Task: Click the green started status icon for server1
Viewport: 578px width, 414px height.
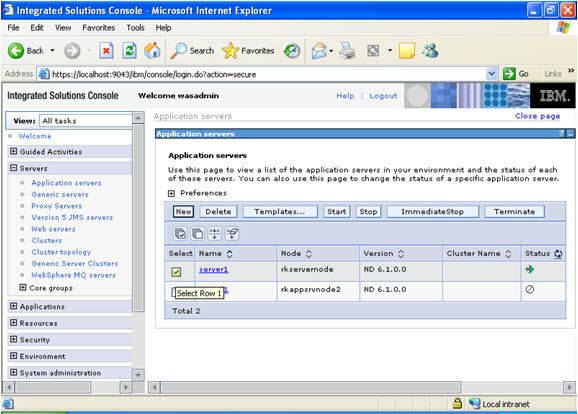Action: coord(530,269)
